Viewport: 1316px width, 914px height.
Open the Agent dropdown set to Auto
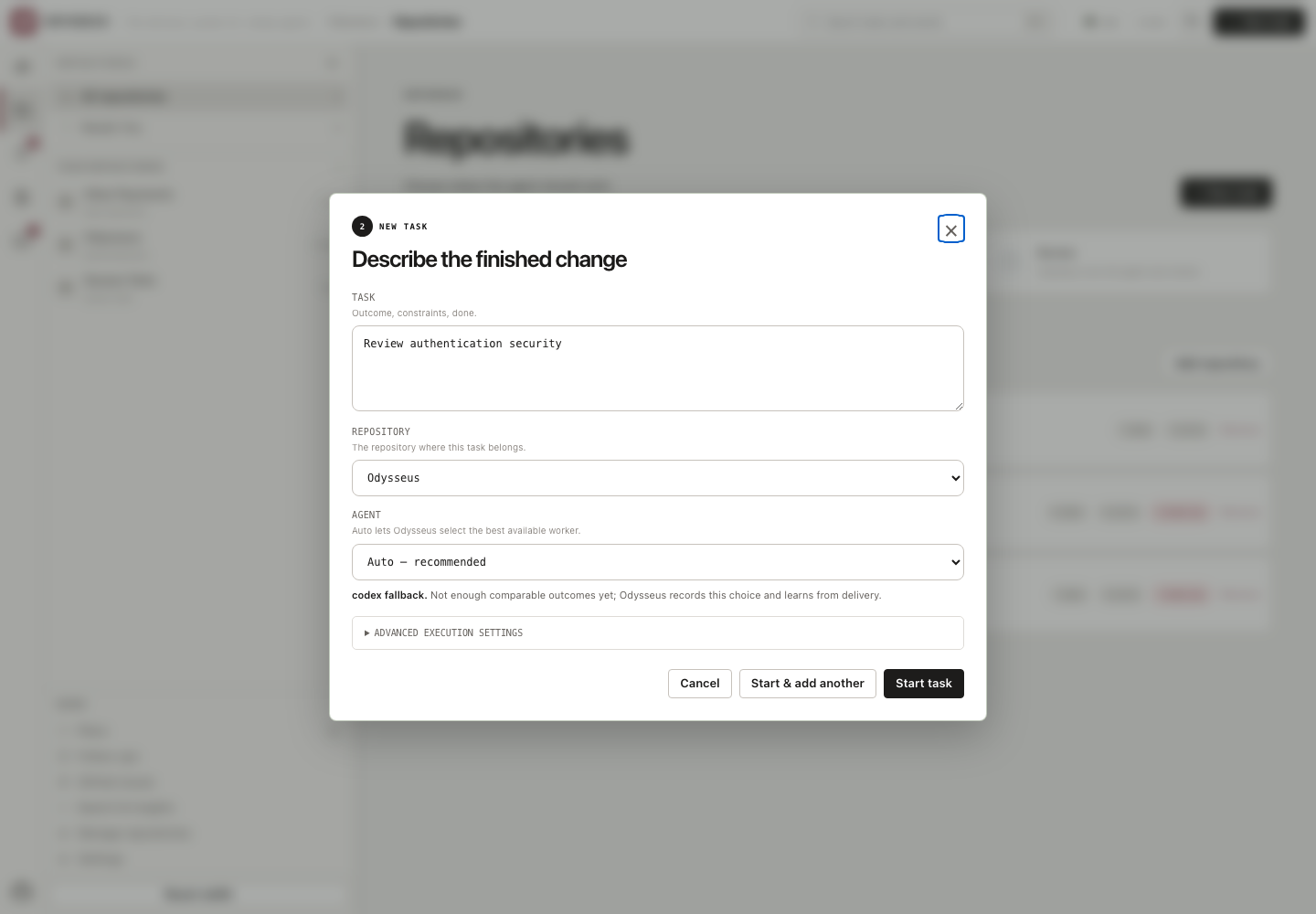coord(658,562)
